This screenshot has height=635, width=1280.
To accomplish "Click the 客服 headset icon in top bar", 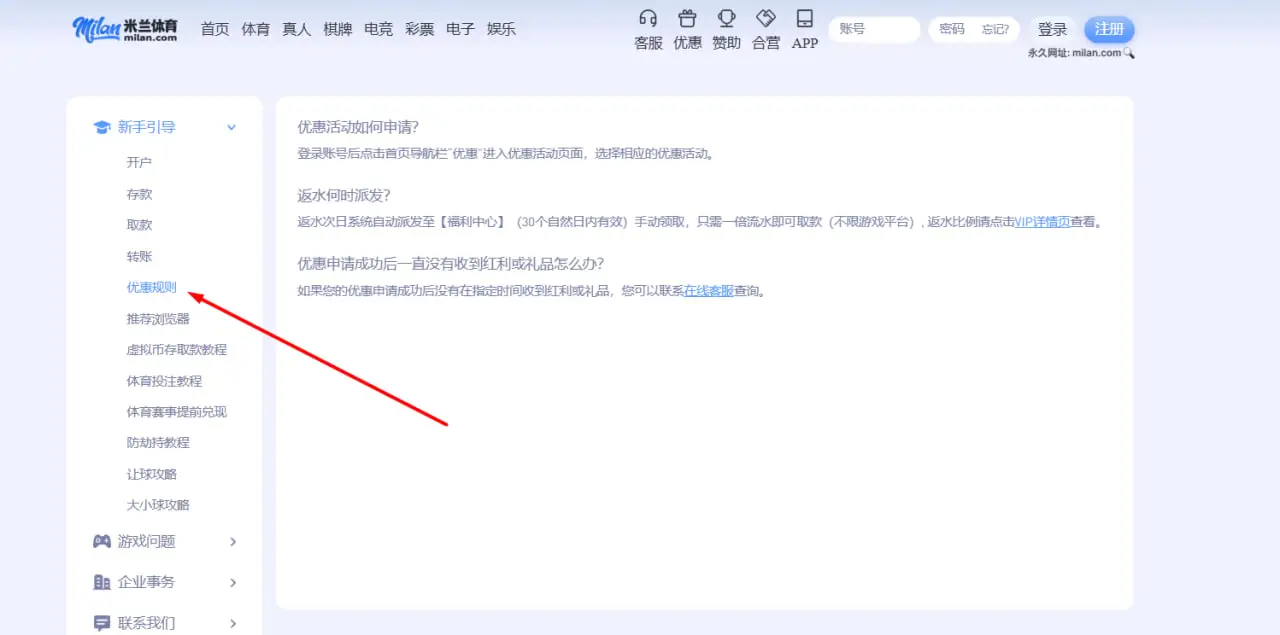I will 648,20.
